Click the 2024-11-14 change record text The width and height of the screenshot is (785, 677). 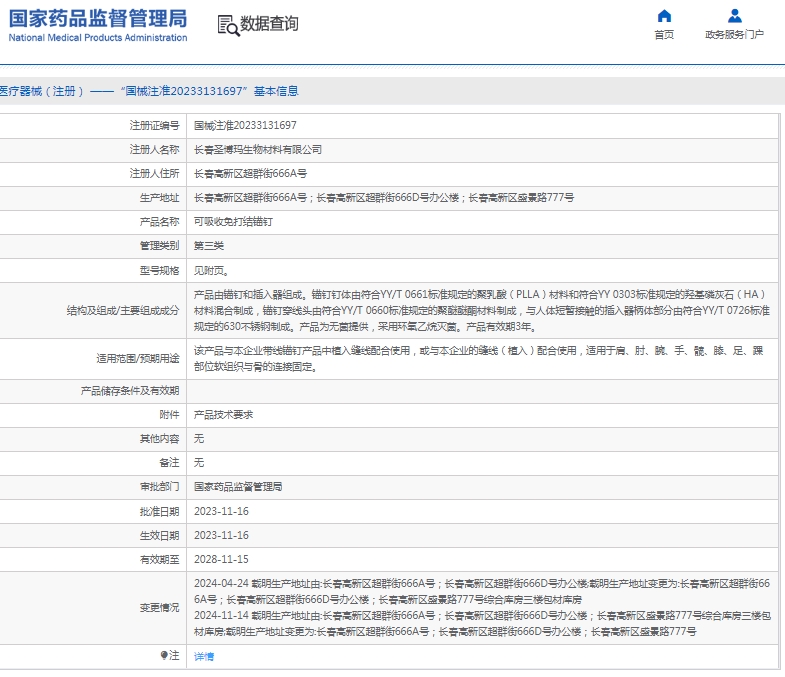pos(482,623)
